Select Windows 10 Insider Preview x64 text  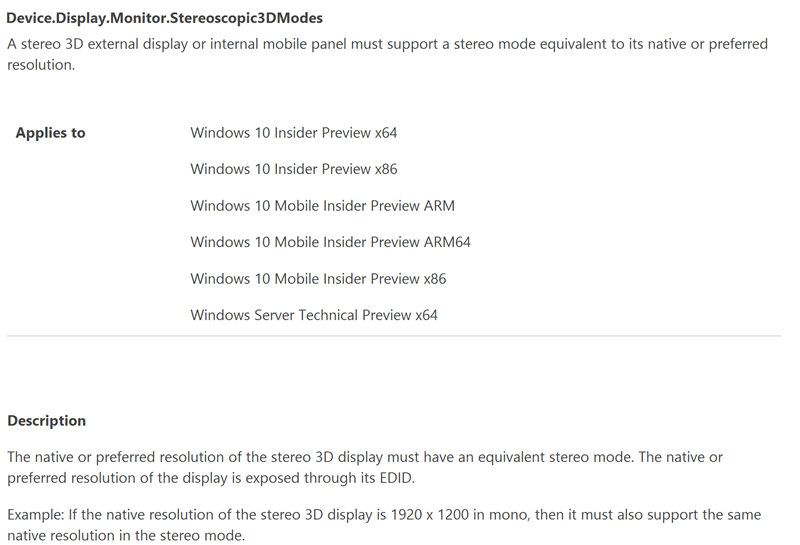click(x=293, y=133)
